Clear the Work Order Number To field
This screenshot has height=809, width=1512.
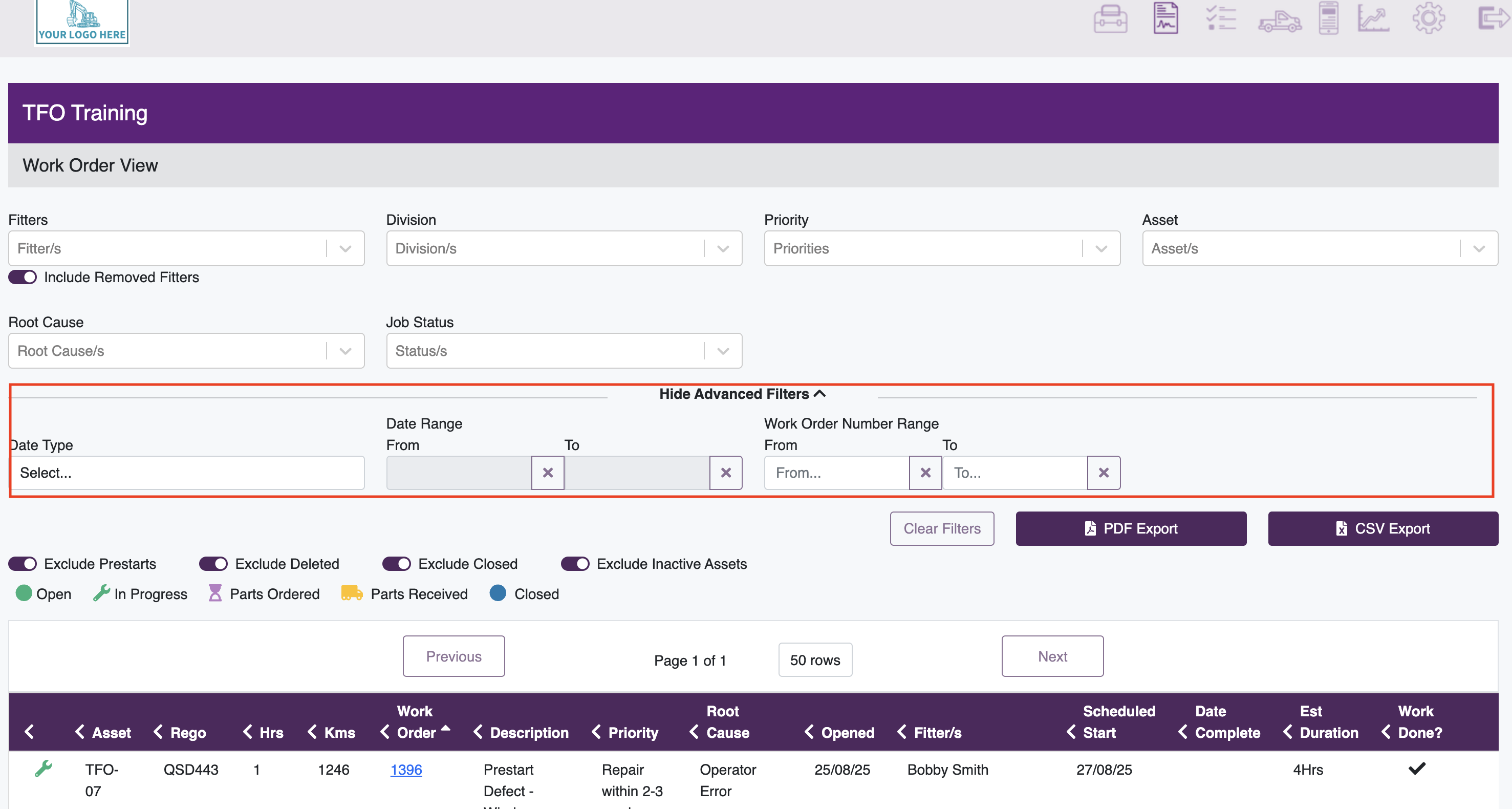pos(1104,473)
